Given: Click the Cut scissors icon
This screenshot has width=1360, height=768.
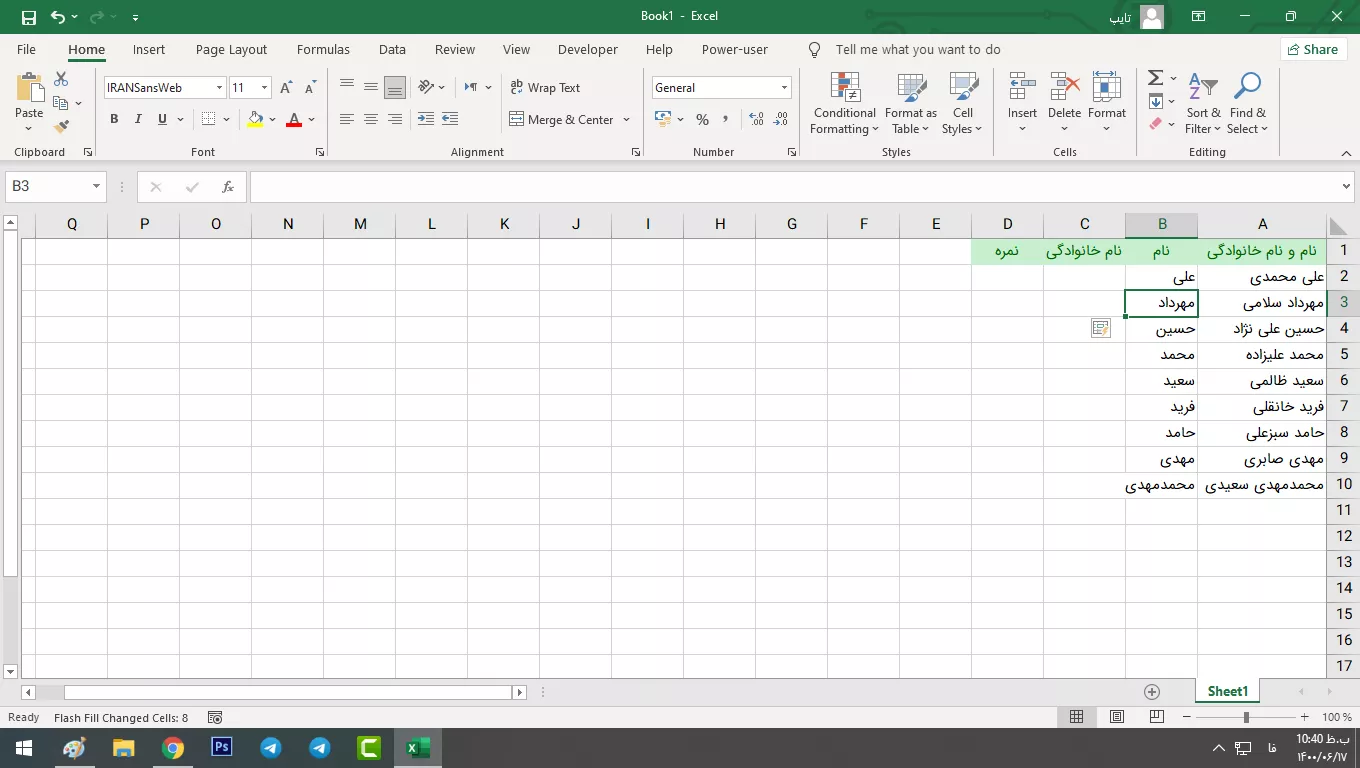Looking at the screenshot, I should point(61,79).
